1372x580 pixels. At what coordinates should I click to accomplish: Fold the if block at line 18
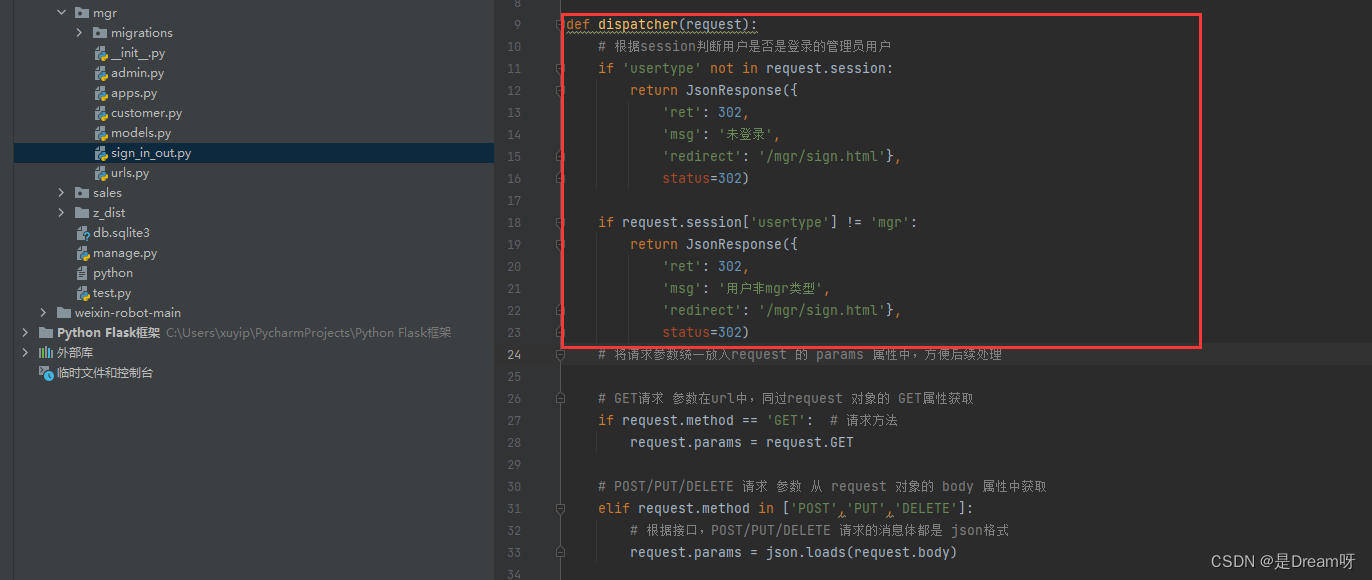click(x=560, y=223)
